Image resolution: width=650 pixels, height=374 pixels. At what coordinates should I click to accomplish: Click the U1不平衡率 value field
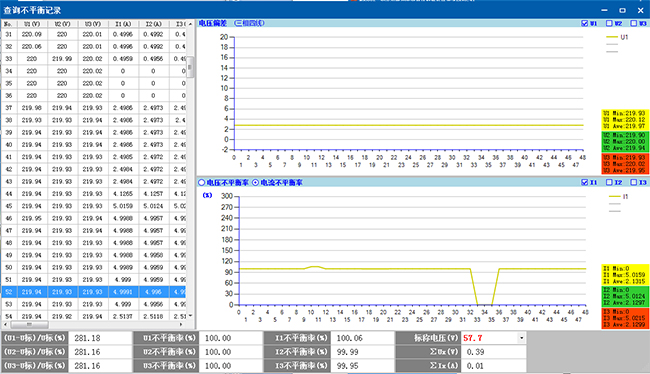click(x=231, y=338)
